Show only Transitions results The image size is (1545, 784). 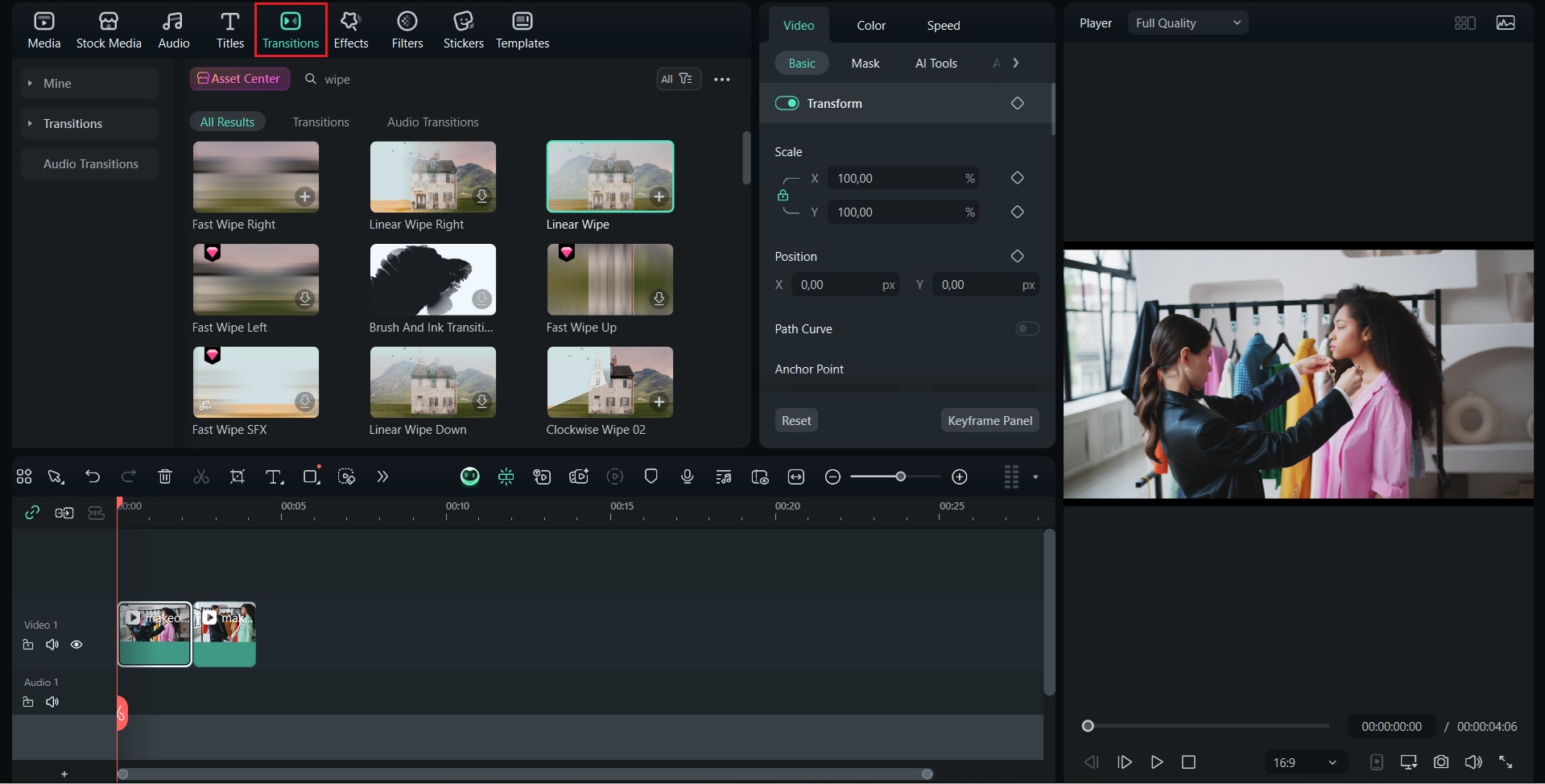[x=320, y=122]
